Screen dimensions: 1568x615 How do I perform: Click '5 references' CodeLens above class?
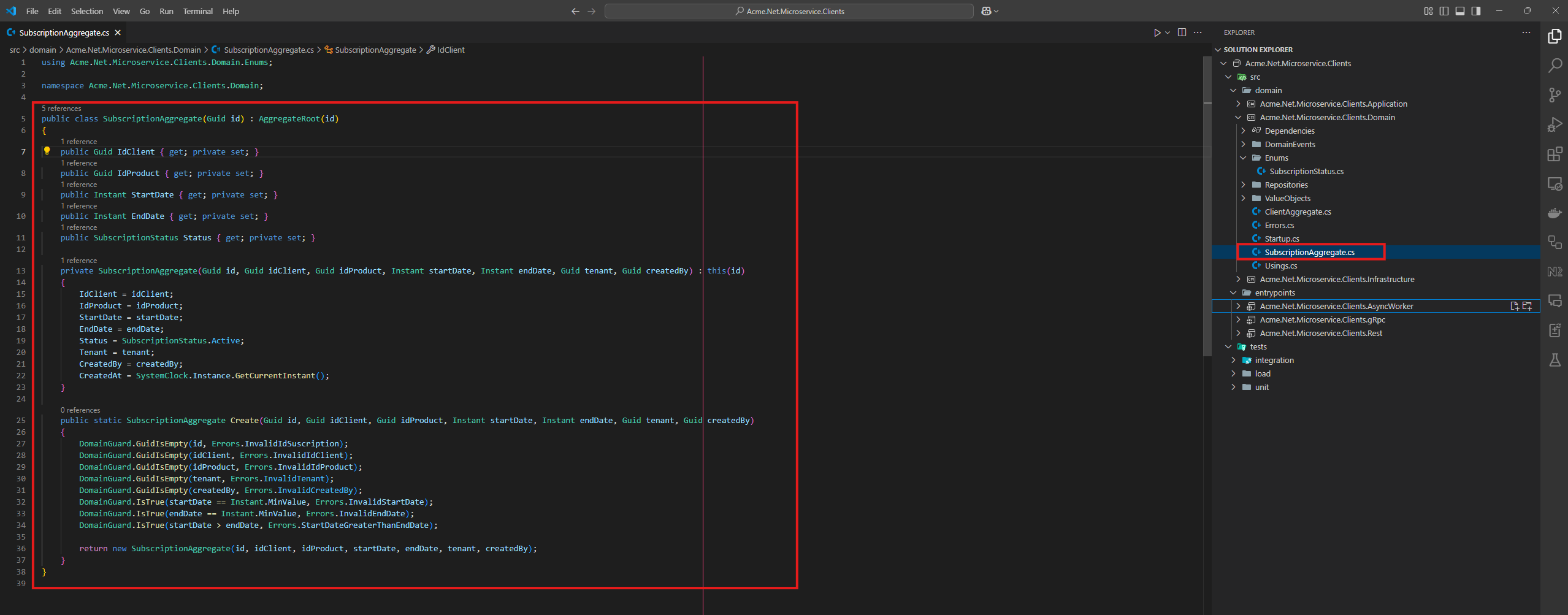pos(61,109)
